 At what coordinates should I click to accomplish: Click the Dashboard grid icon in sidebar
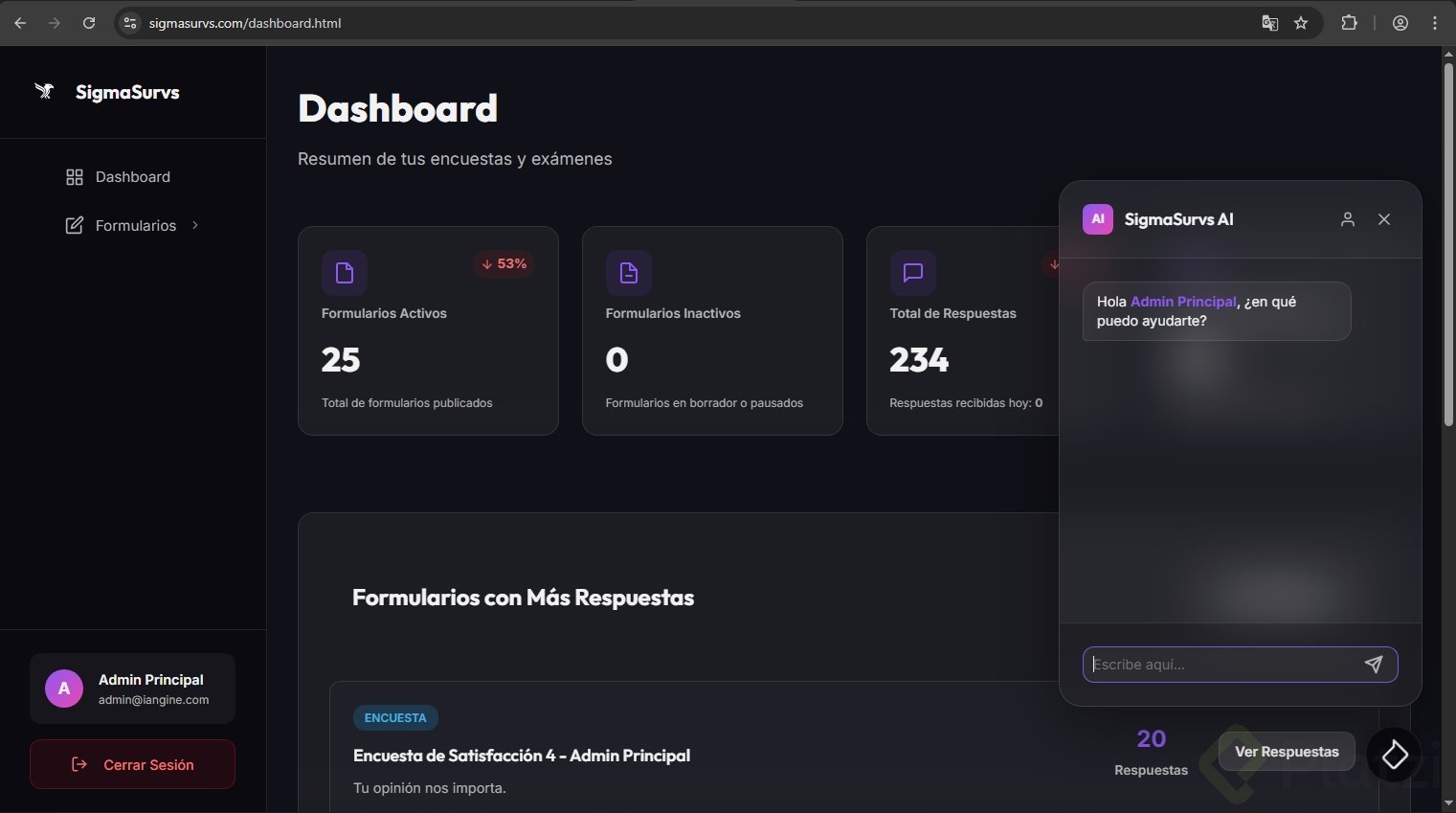pyautogui.click(x=74, y=177)
